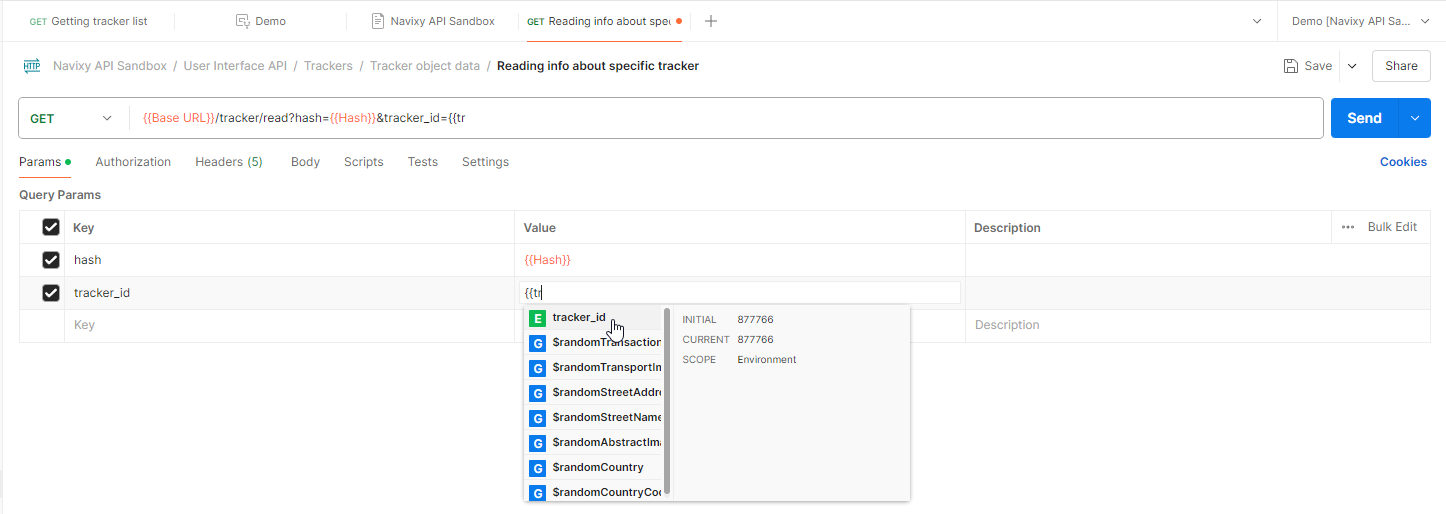
Task: Open the three-dots options near Bulk Edit
Action: (1348, 227)
